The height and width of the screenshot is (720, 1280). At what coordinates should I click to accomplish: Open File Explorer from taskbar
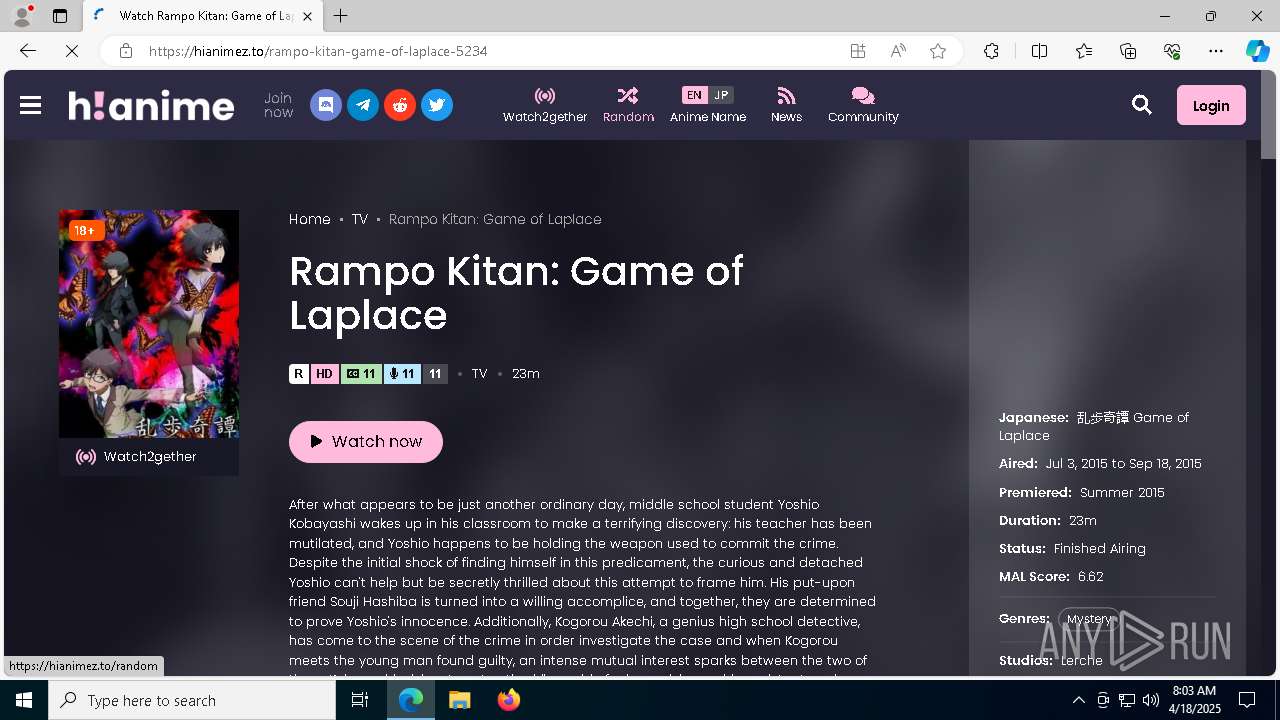459,700
